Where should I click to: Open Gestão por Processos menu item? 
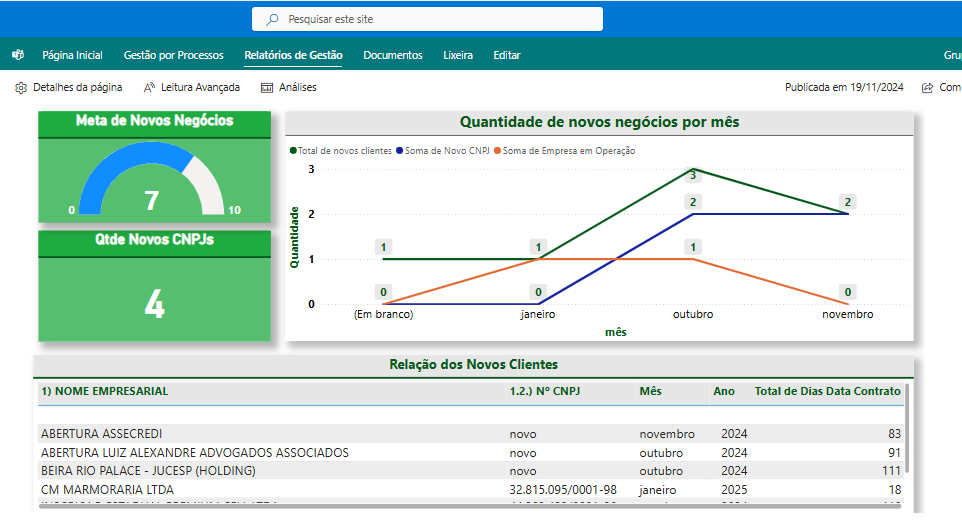pos(174,55)
